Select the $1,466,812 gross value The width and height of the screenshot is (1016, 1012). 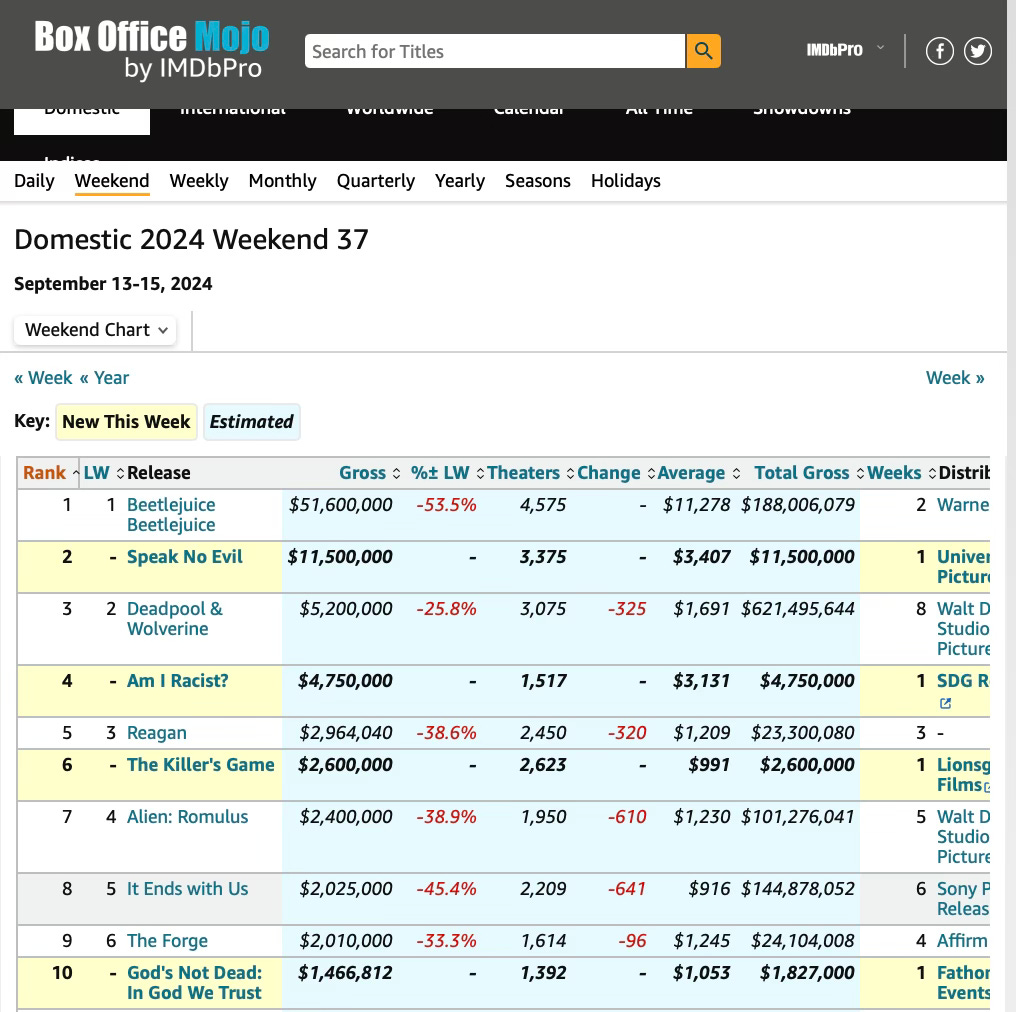(345, 973)
